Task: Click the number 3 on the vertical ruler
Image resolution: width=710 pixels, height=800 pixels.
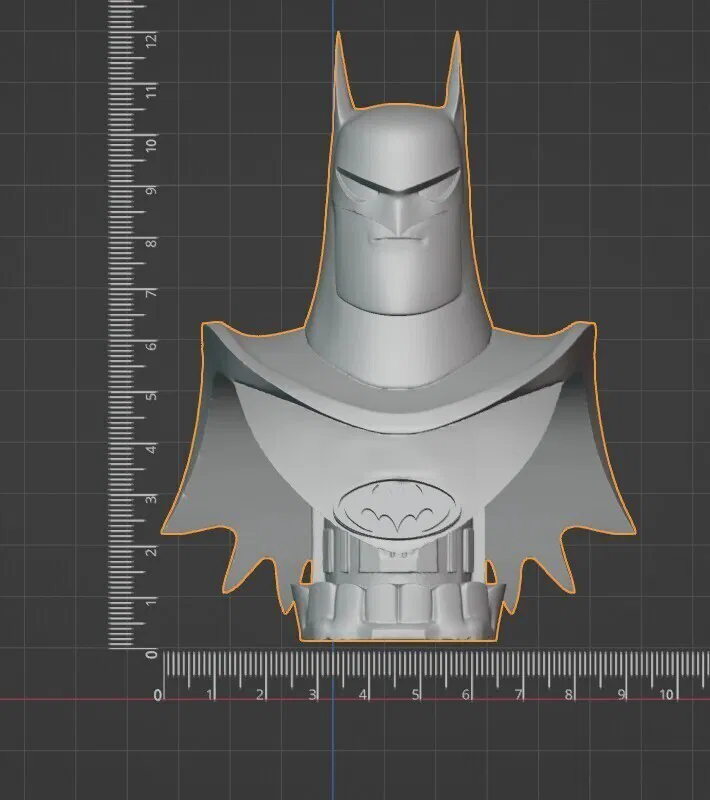Action: click(x=151, y=499)
